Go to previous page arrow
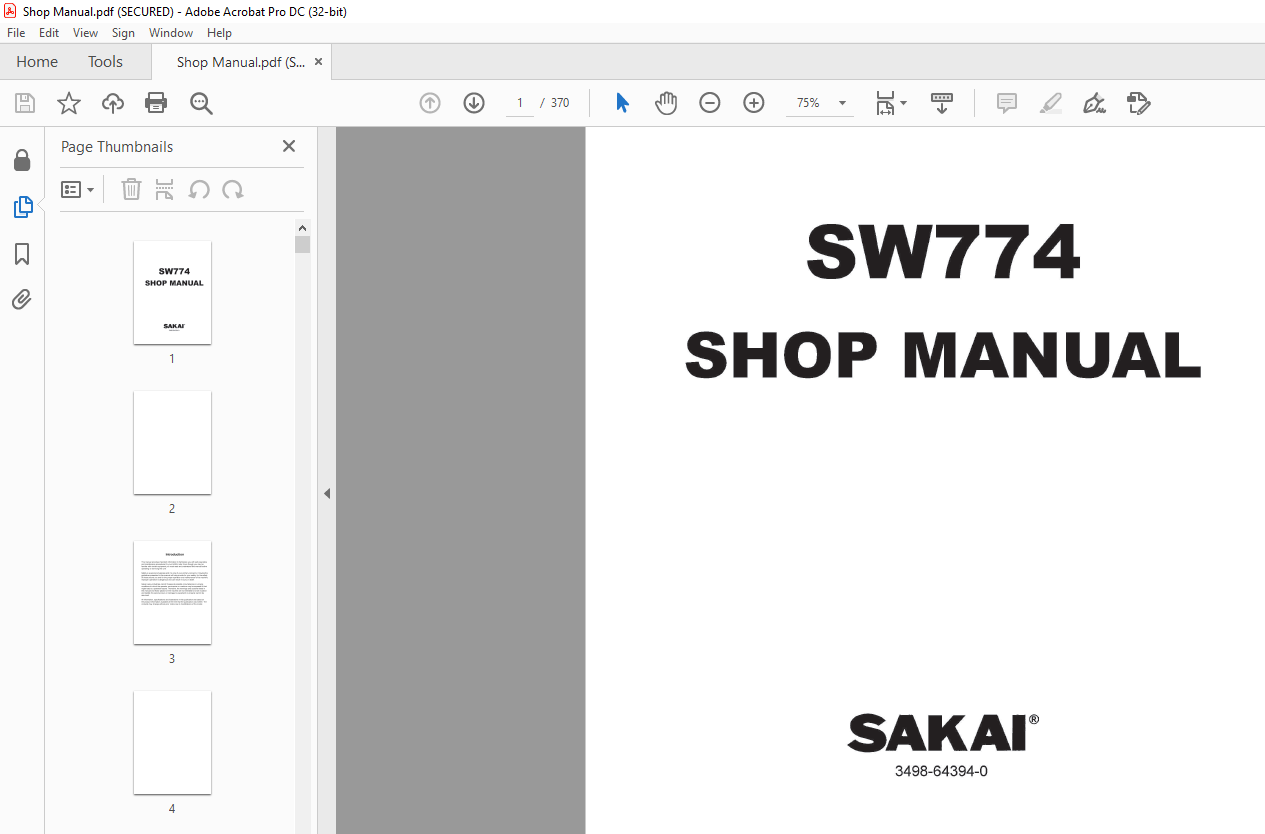1265x834 pixels. coord(430,103)
